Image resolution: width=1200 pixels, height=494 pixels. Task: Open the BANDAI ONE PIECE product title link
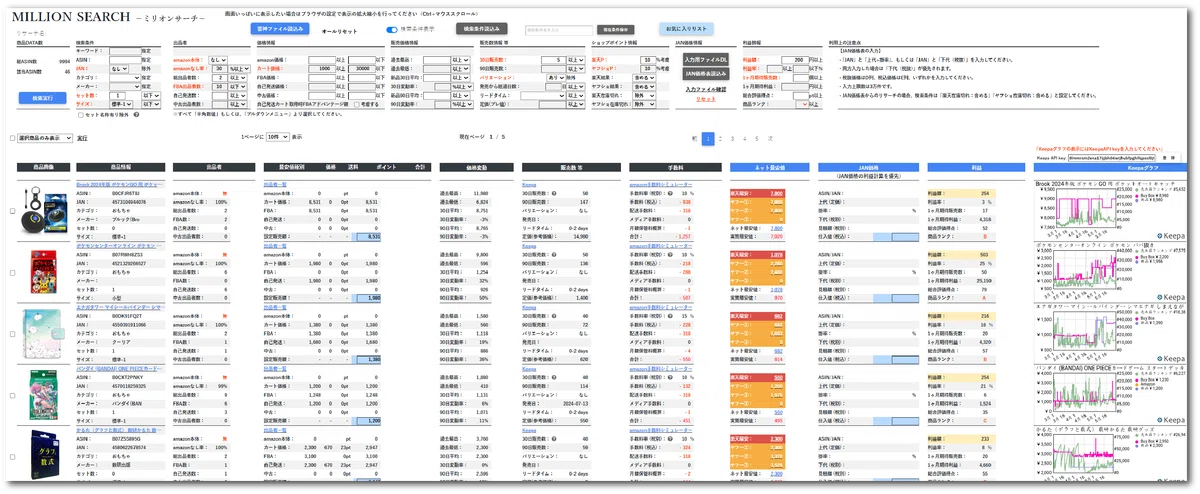[119, 368]
